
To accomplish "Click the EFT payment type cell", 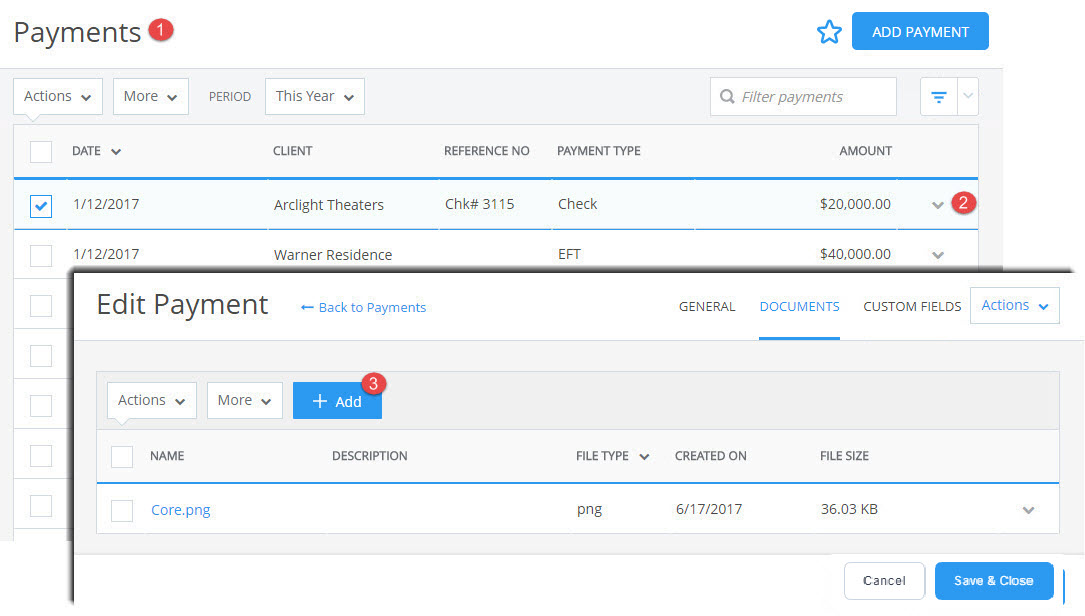I will pos(569,254).
